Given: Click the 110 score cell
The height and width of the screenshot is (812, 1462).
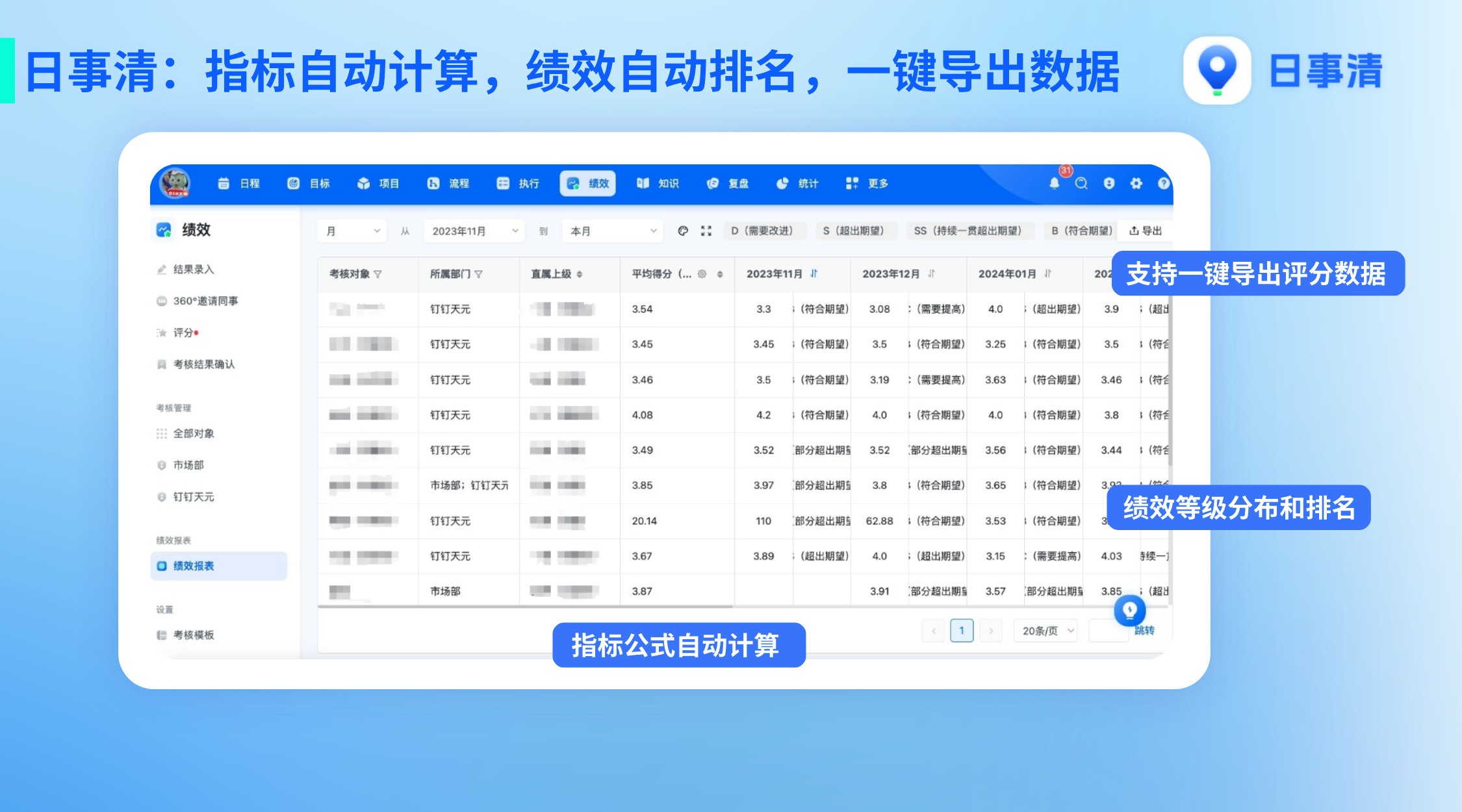Looking at the screenshot, I should click(x=763, y=521).
